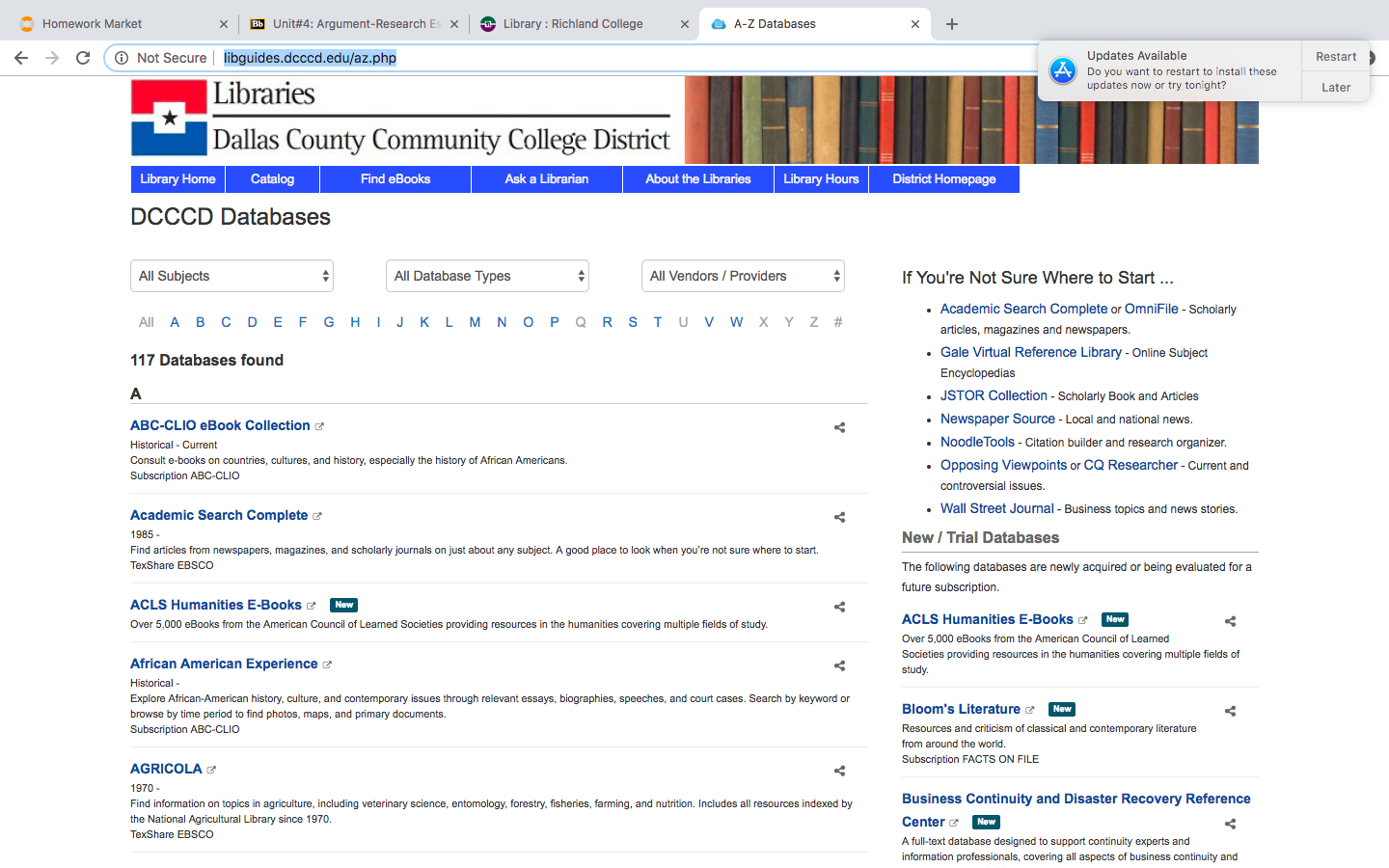Open Bloom's Literature link
1389x868 pixels.
coord(961,709)
